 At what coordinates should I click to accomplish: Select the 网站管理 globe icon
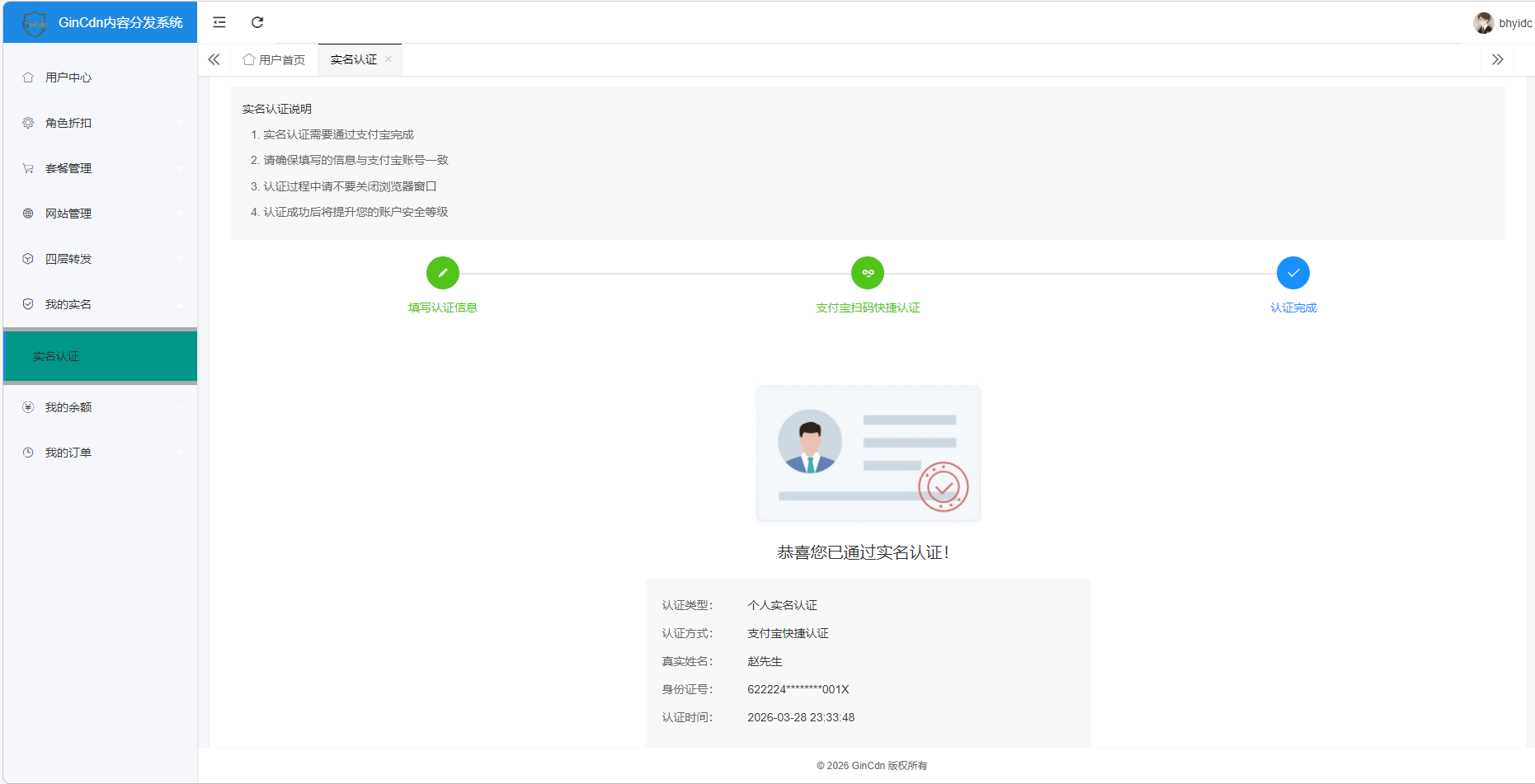28,213
